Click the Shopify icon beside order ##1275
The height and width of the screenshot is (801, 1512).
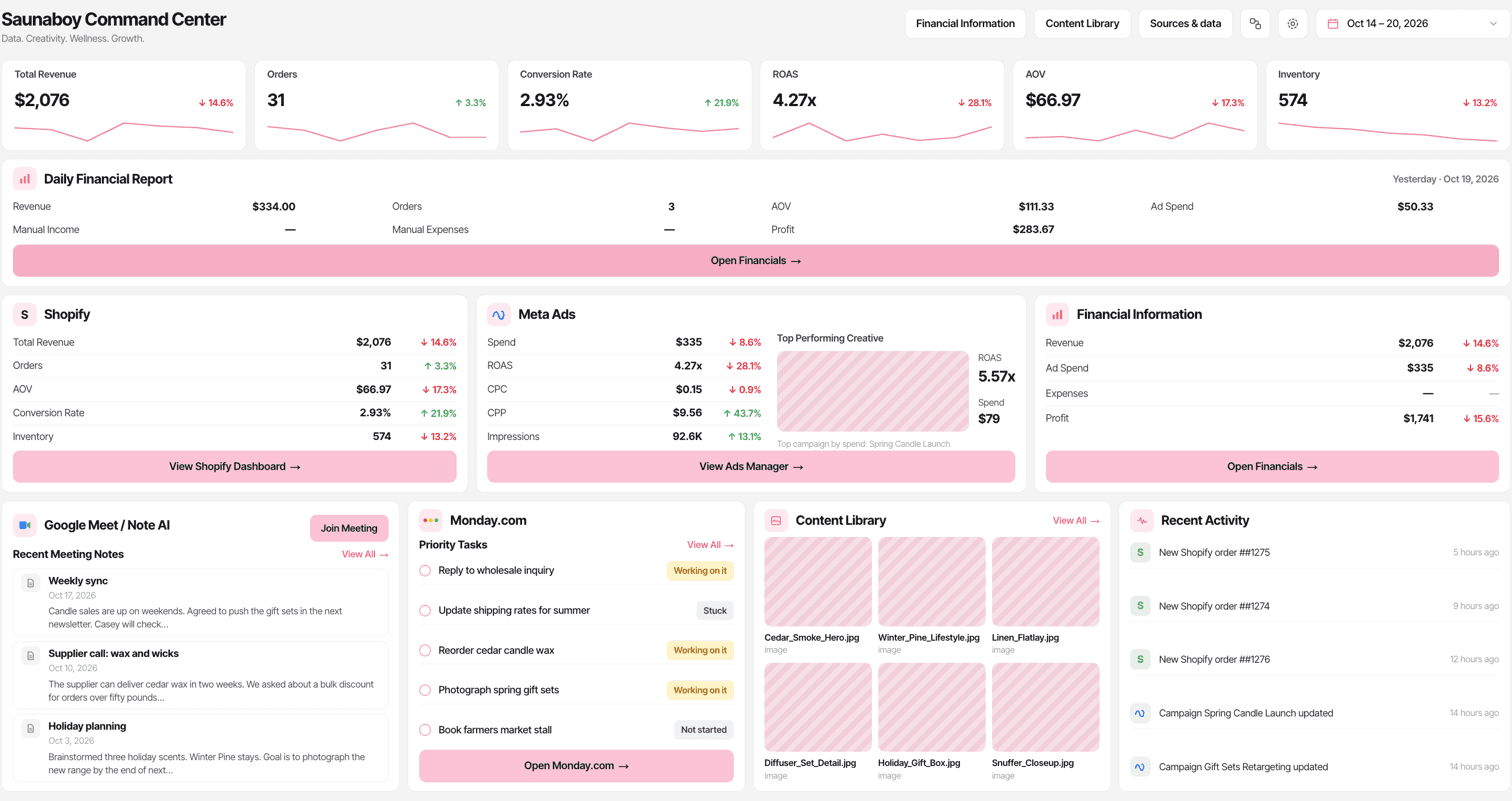point(1140,552)
